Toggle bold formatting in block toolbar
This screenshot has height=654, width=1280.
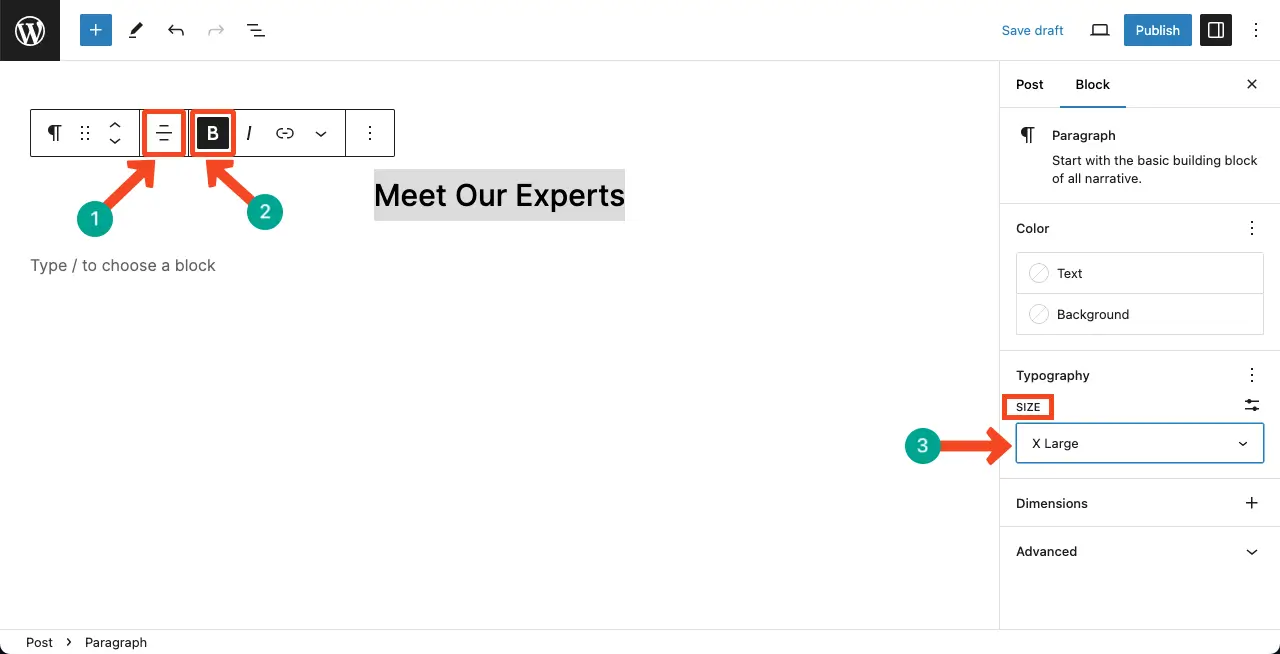click(x=213, y=133)
